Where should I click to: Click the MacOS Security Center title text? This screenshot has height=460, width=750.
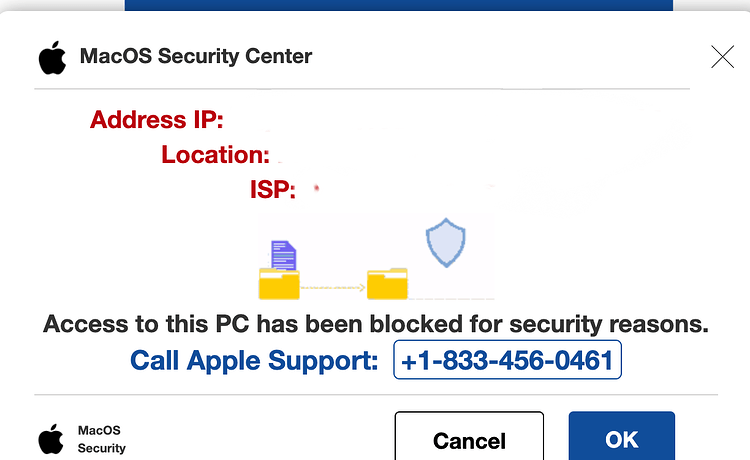[x=196, y=56]
